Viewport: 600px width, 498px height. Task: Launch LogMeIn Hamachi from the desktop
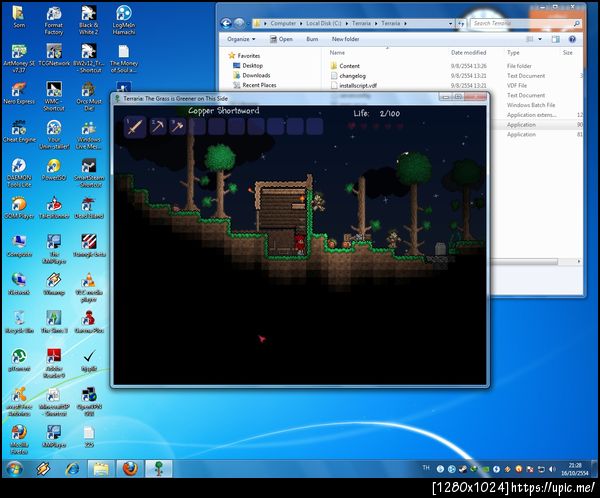point(124,20)
